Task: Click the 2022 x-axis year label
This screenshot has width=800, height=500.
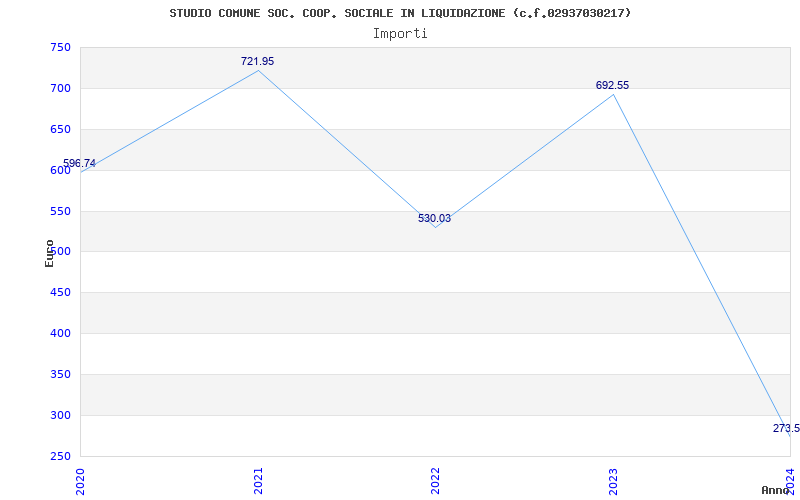Action: 435,480
